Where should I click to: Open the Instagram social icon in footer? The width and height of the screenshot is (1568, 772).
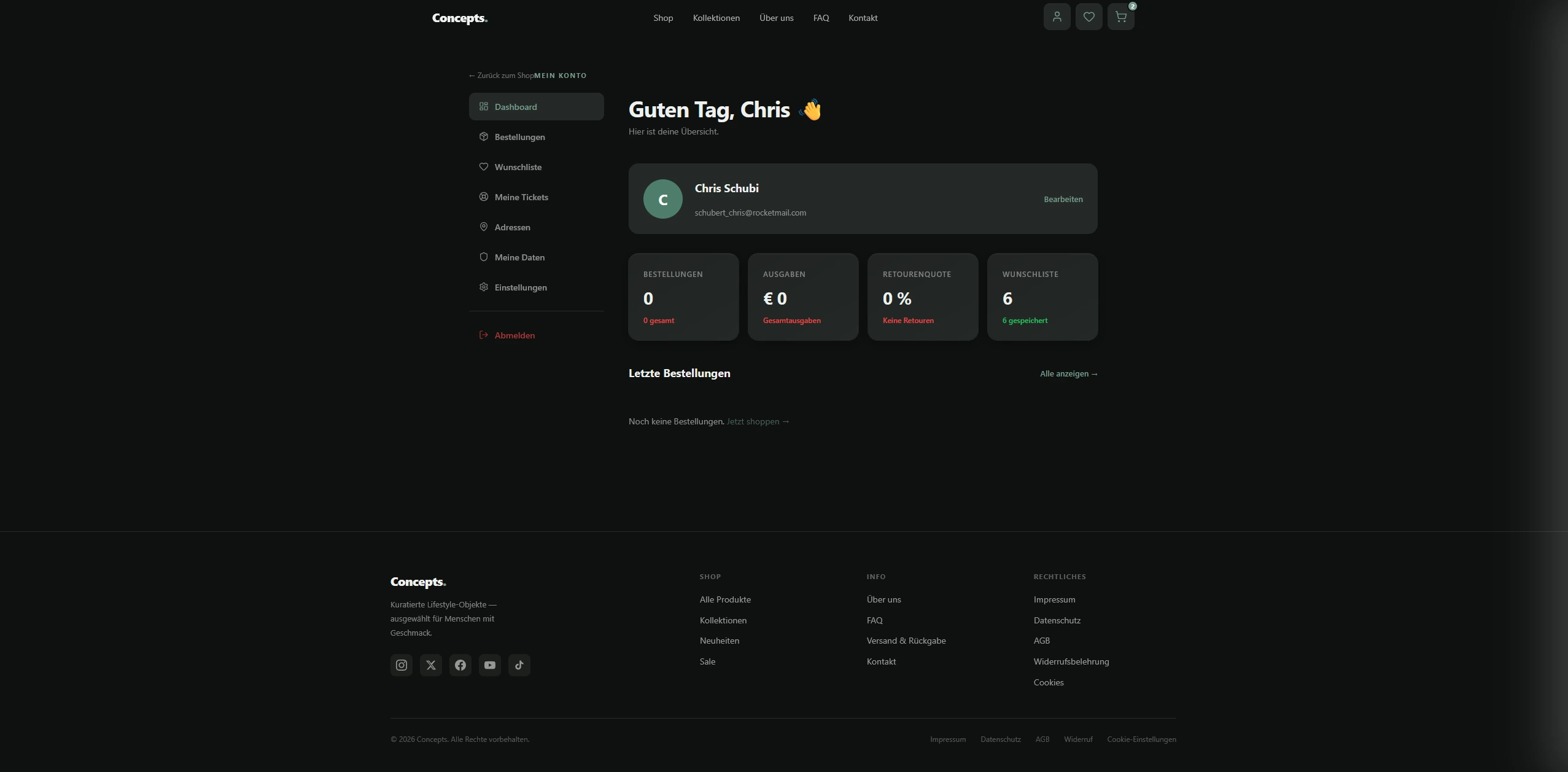[x=402, y=665]
